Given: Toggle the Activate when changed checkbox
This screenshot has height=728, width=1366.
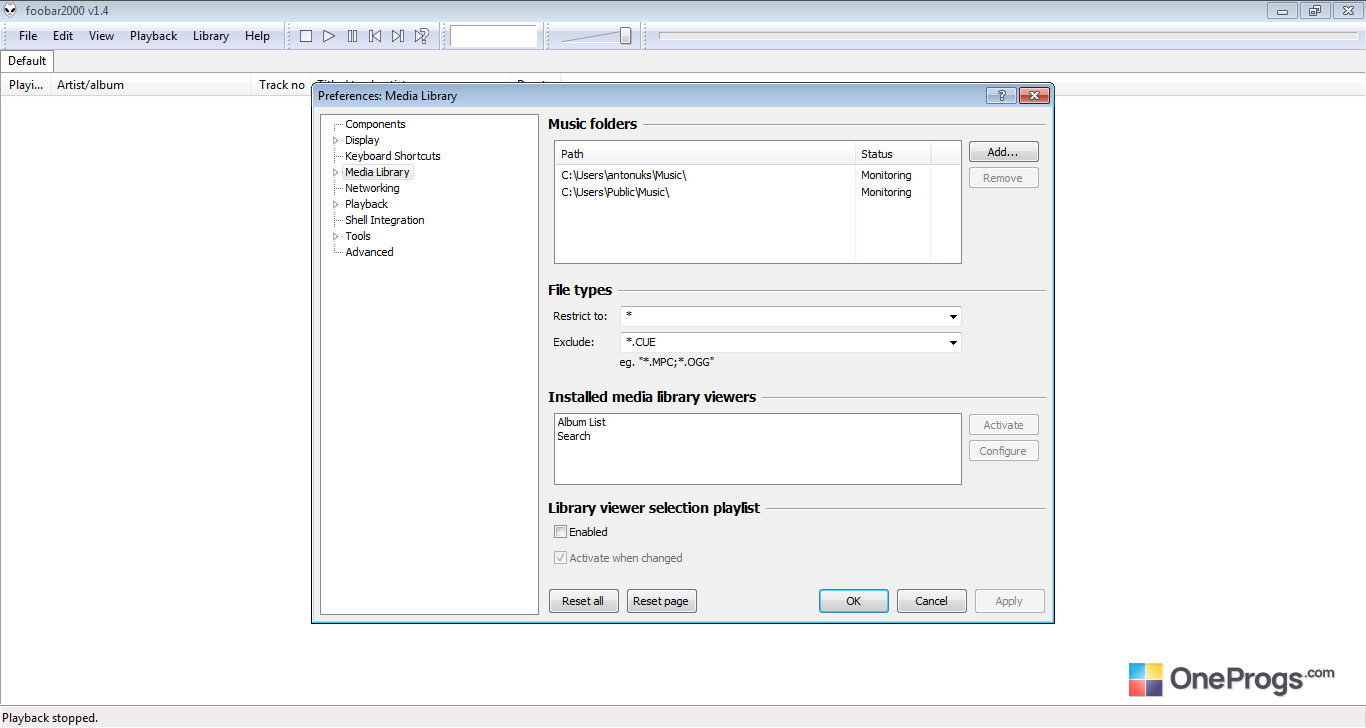Looking at the screenshot, I should click(x=560, y=558).
